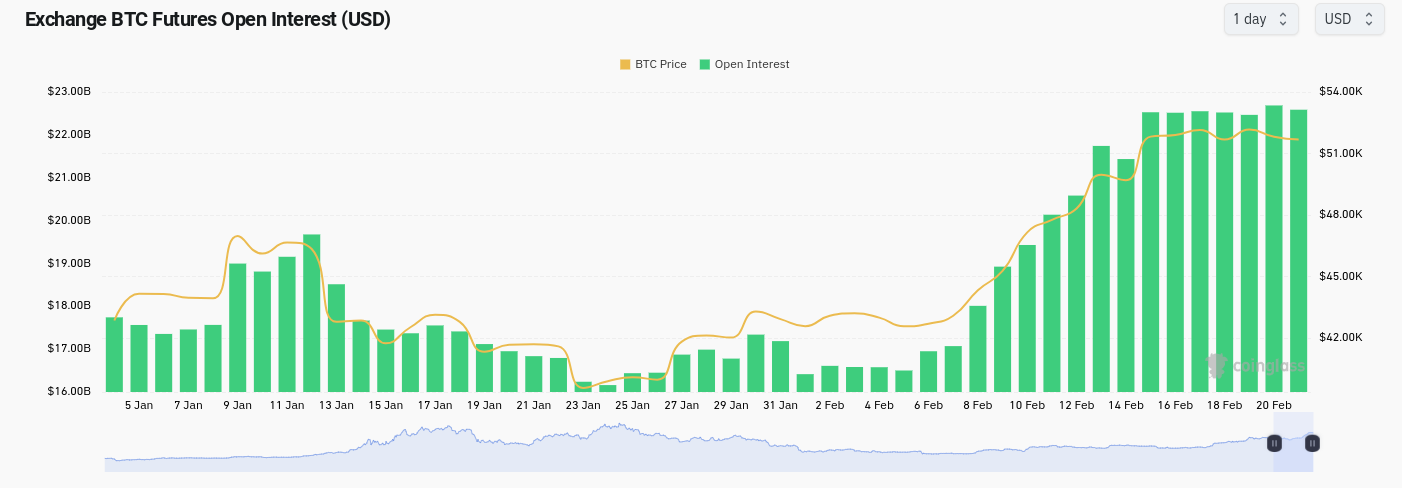Screen dimensions: 1402x488
Task: Click the shortest bar on 24 Jan
Action: [607, 388]
